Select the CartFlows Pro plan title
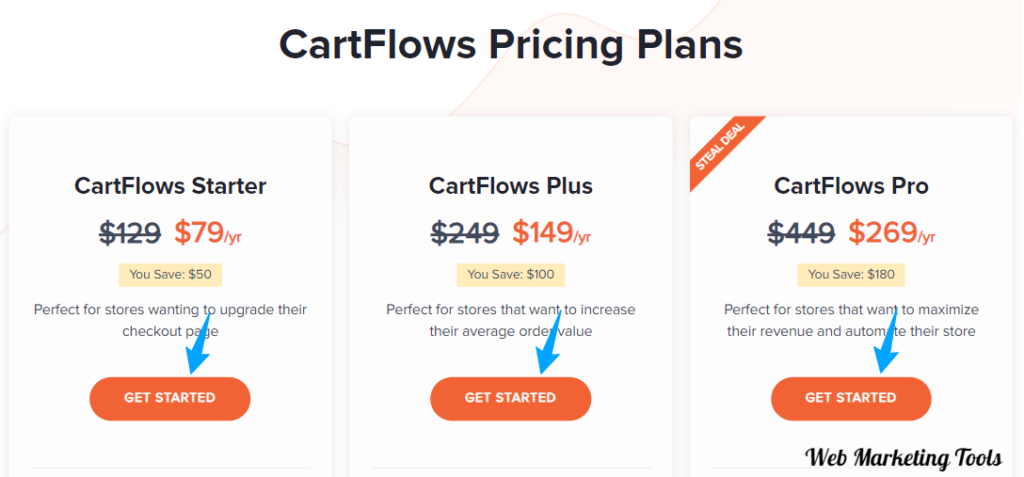The height and width of the screenshot is (477, 1024). pyautogui.click(x=851, y=186)
